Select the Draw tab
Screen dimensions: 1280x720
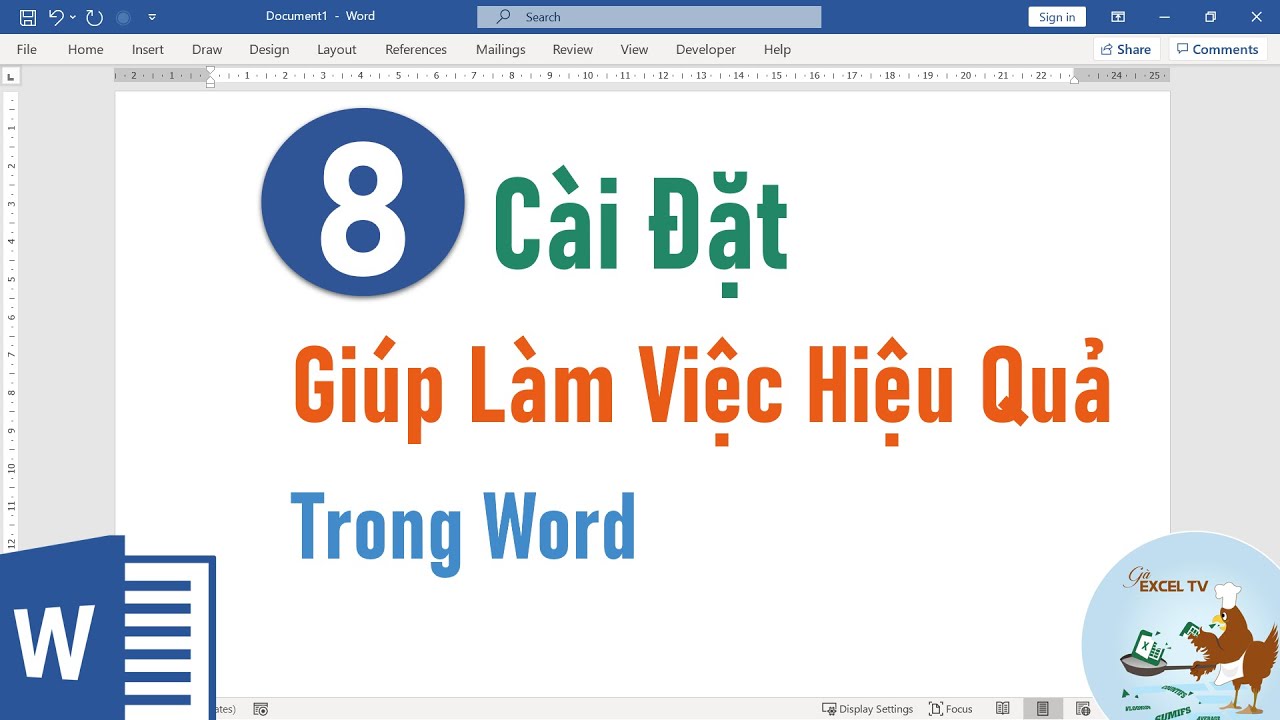207,49
